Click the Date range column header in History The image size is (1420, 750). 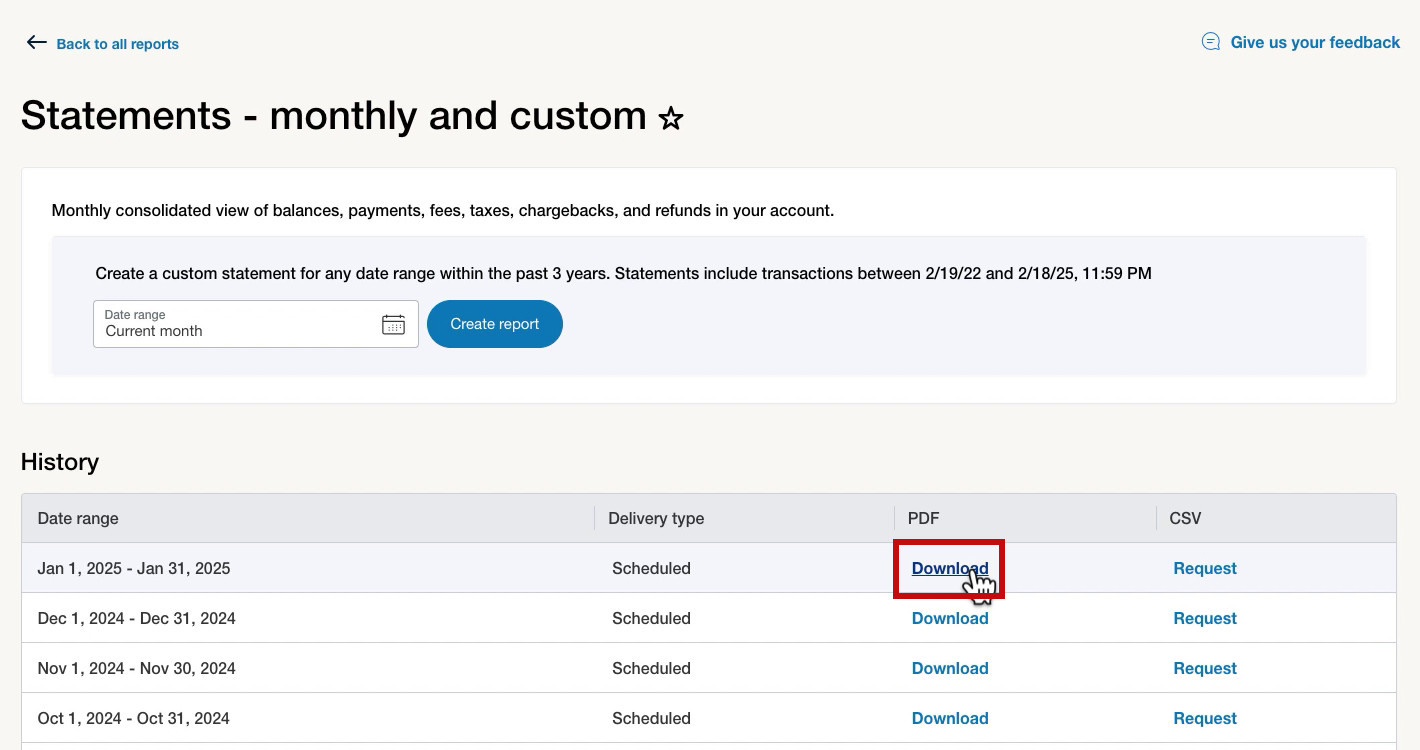pyautogui.click(x=78, y=518)
